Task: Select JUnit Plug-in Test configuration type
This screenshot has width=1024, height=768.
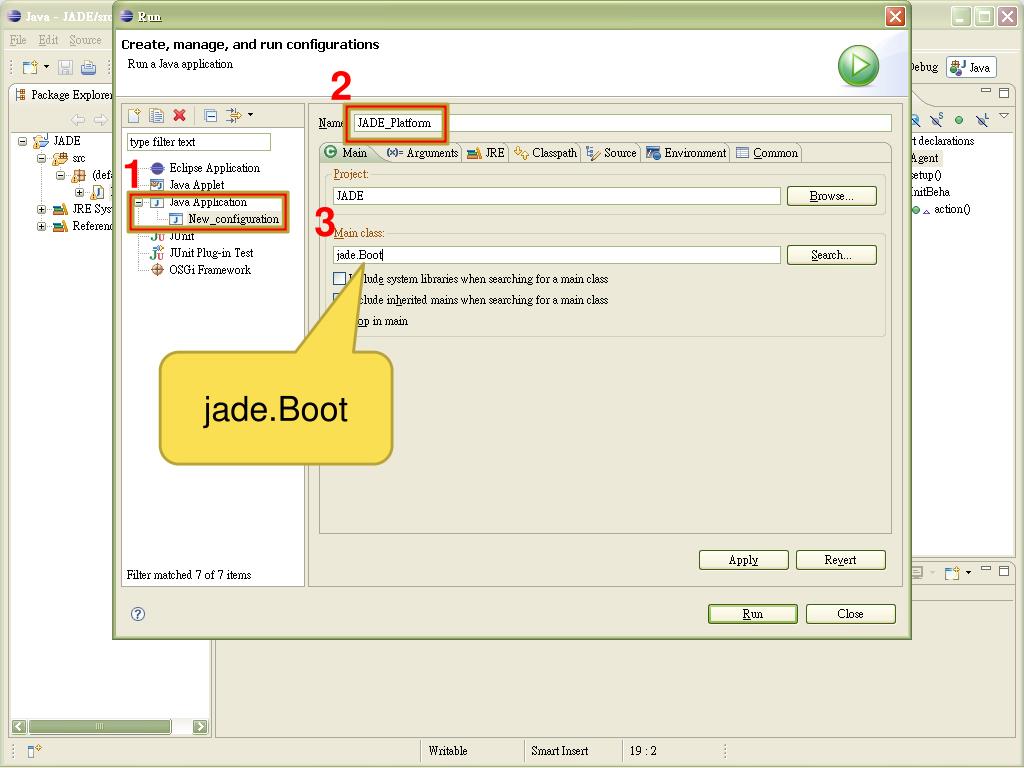Action: 210,253
